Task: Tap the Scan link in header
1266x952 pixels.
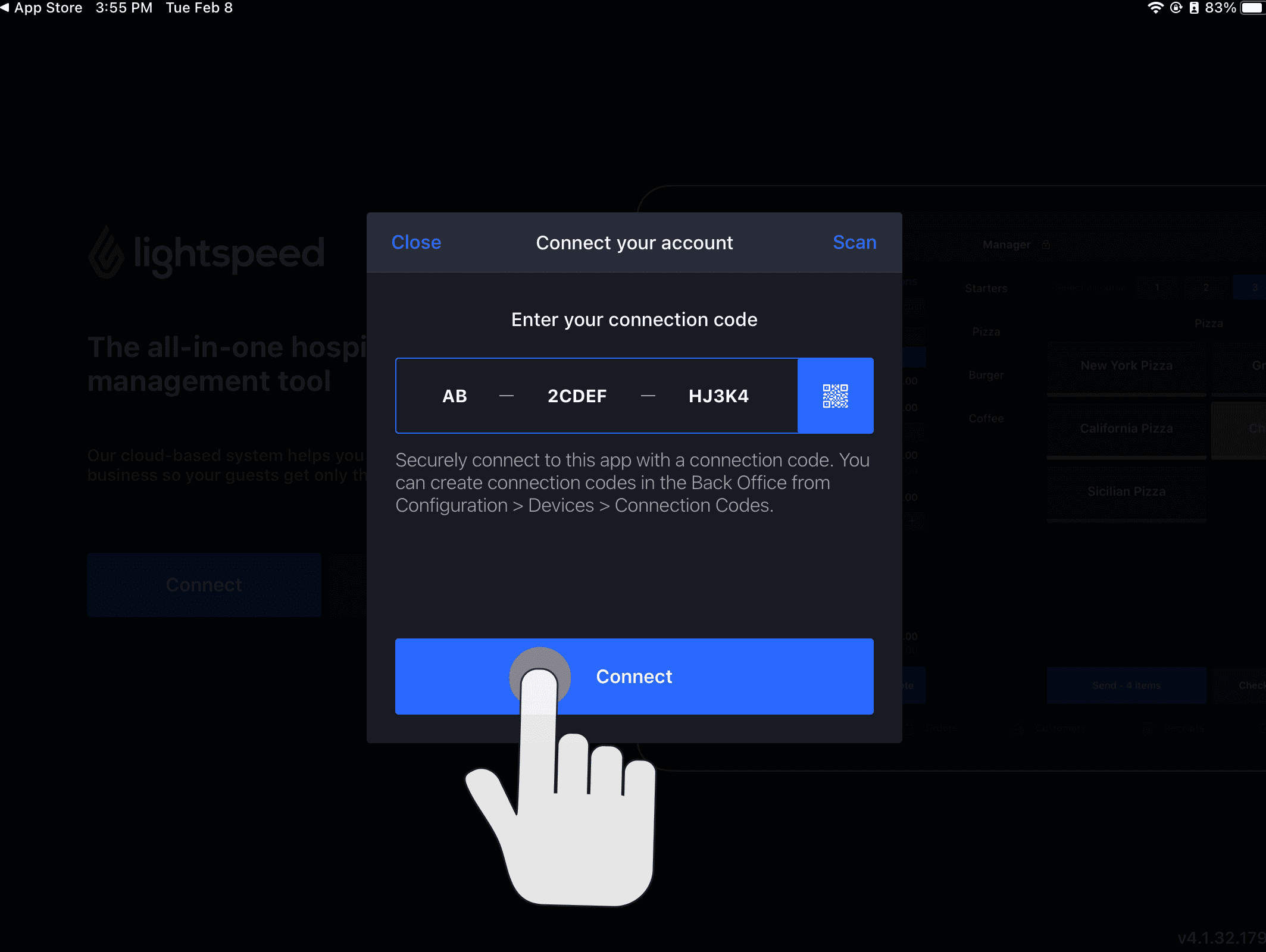Action: (x=854, y=243)
